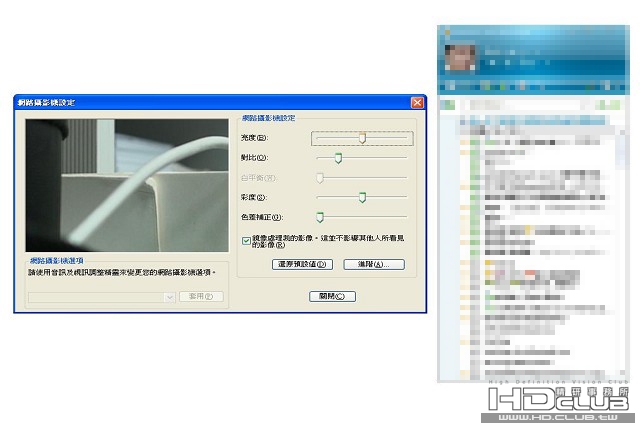Screen dimensions: 640x428
Task: Click the 網路攝影機選項 group heading
Action: click(57, 261)
